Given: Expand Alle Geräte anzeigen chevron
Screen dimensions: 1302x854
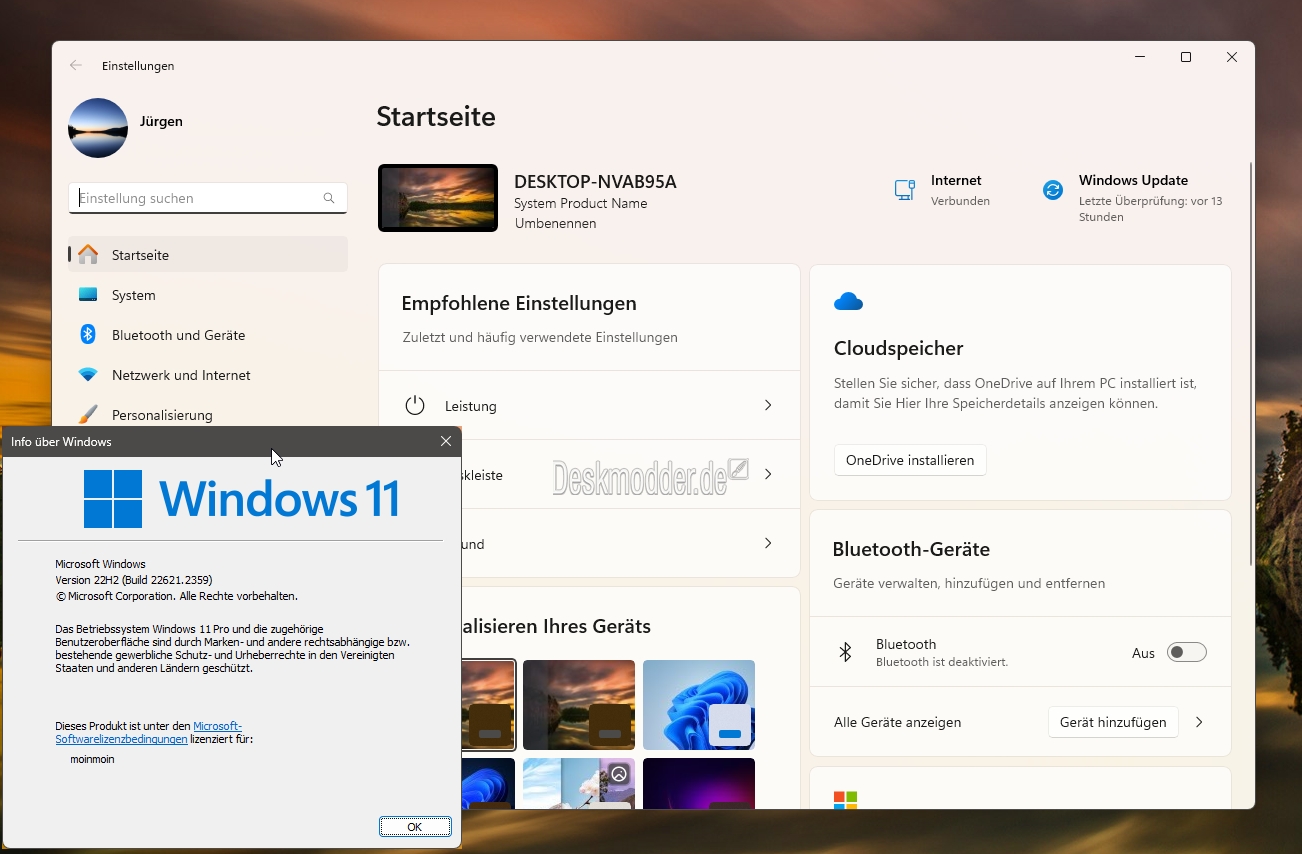Looking at the screenshot, I should tap(1199, 721).
